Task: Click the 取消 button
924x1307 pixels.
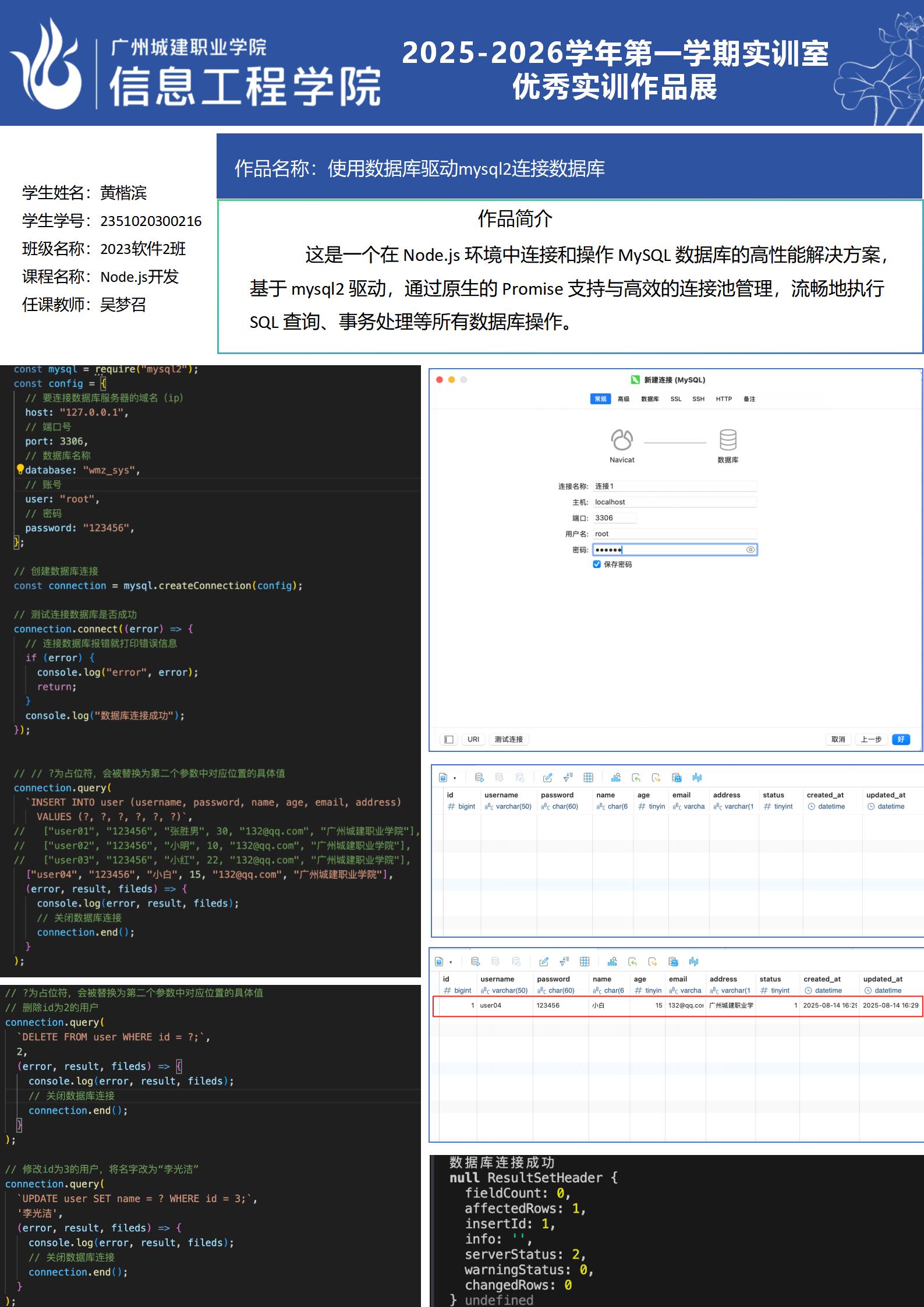Action: click(x=838, y=739)
